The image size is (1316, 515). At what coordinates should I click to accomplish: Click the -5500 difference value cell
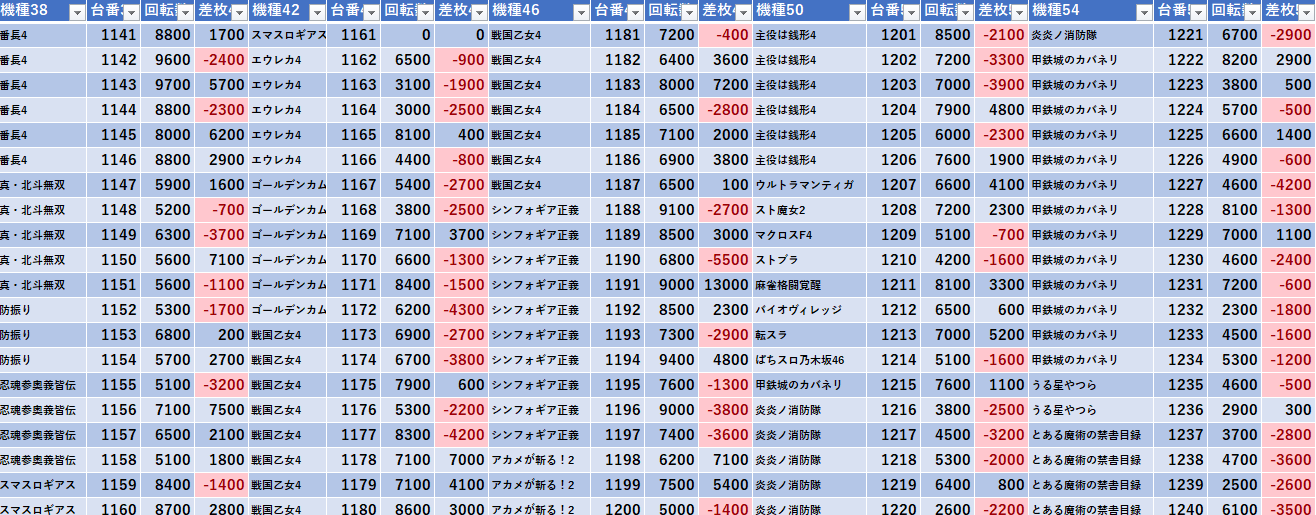[725, 260]
